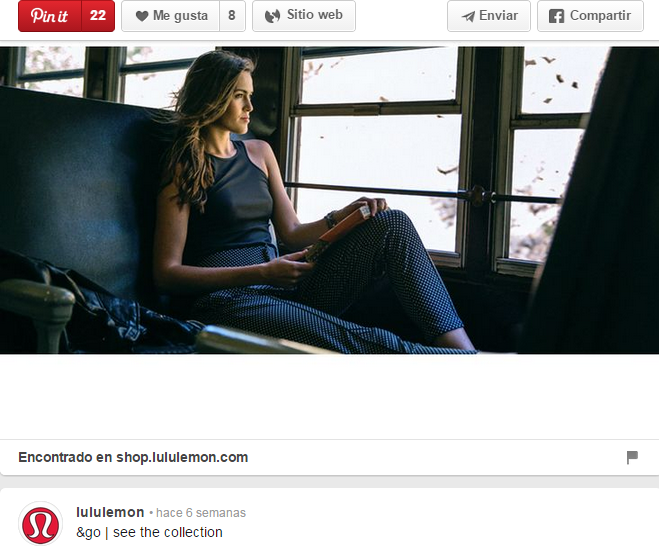Send the pin with Enviar

pyautogui.click(x=489, y=16)
